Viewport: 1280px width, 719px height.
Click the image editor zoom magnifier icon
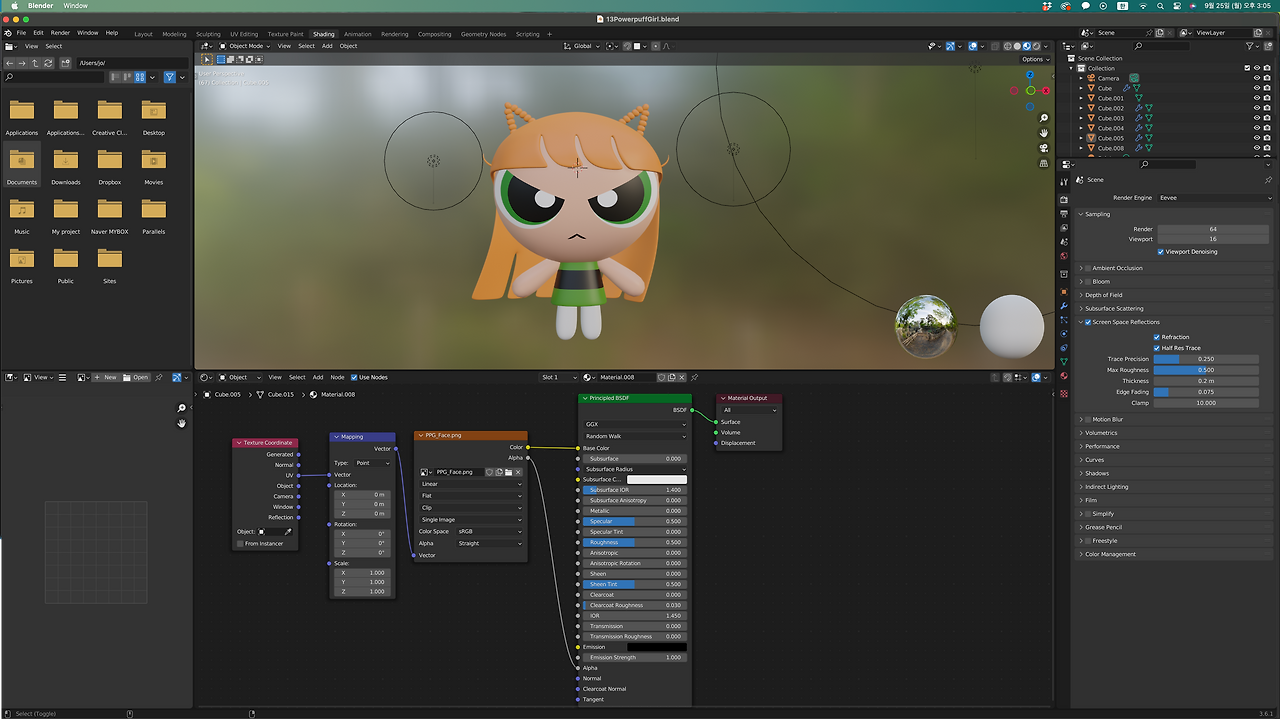coord(181,408)
